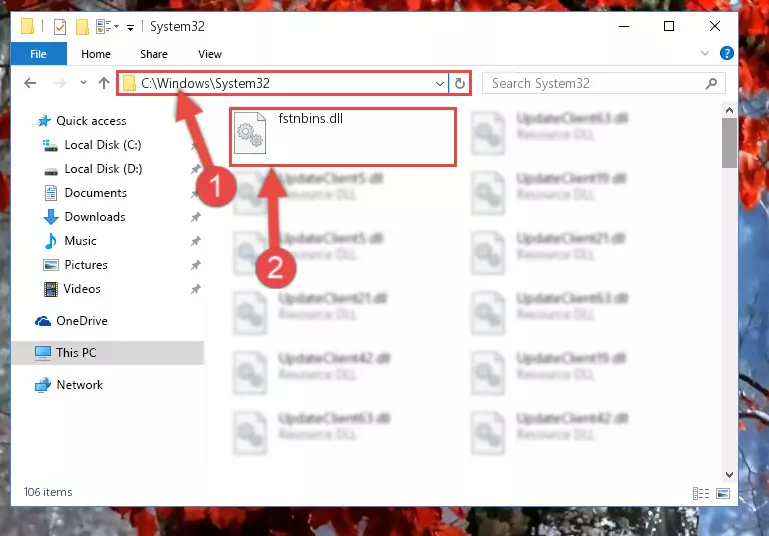Open recent locations dropdown arrow
Viewport: 769px width, 536px height.
coord(83,83)
